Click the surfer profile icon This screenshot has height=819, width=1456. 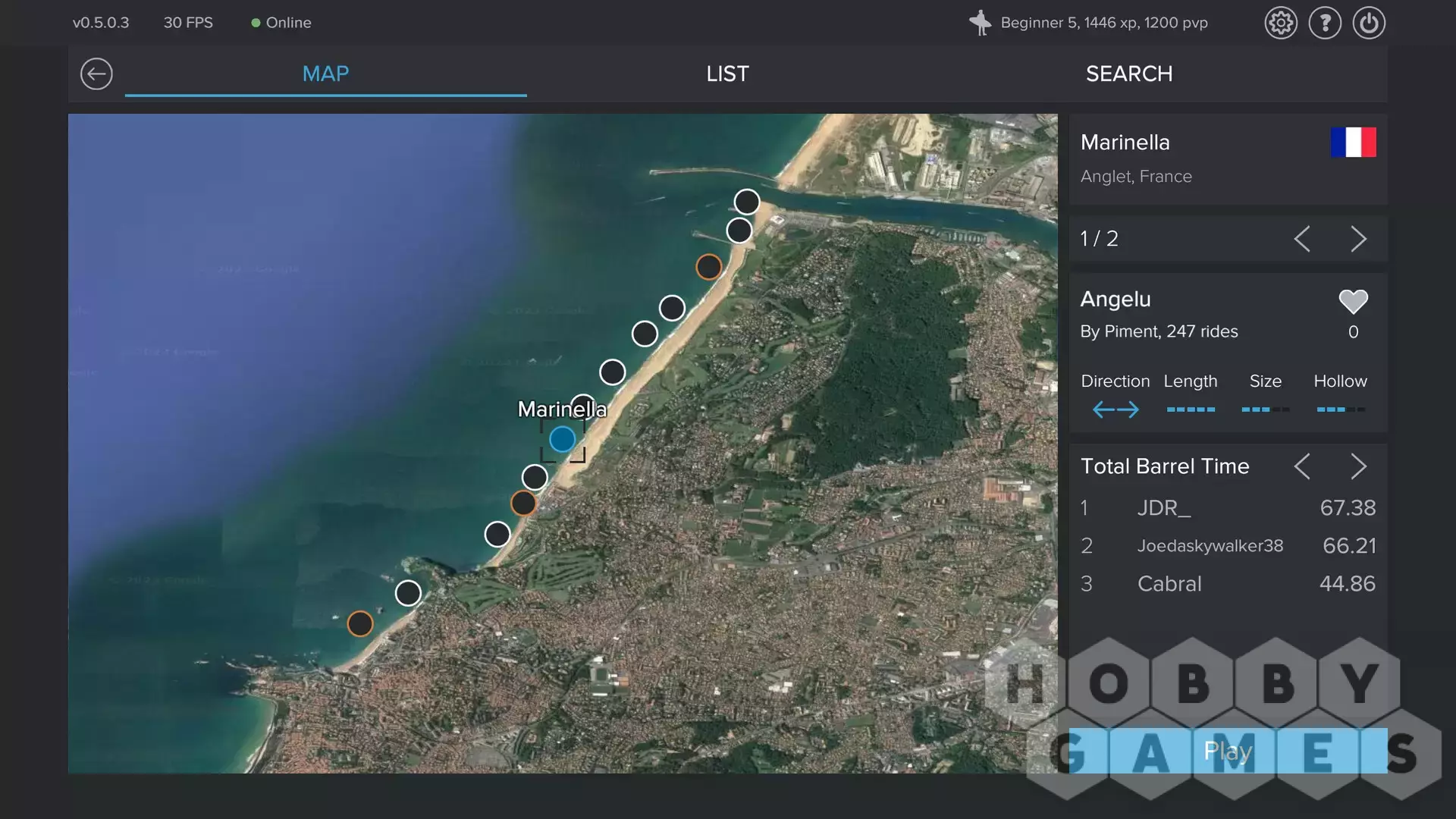click(981, 23)
